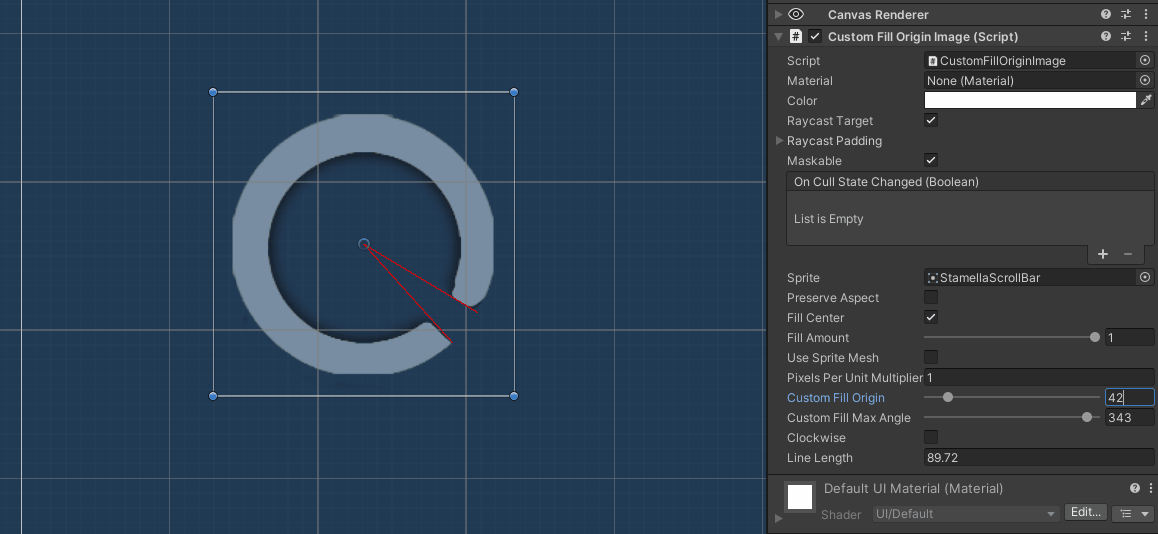The image size is (1158, 534).
Task: Open Canvas Renderer component options menu
Action: click(1145, 14)
